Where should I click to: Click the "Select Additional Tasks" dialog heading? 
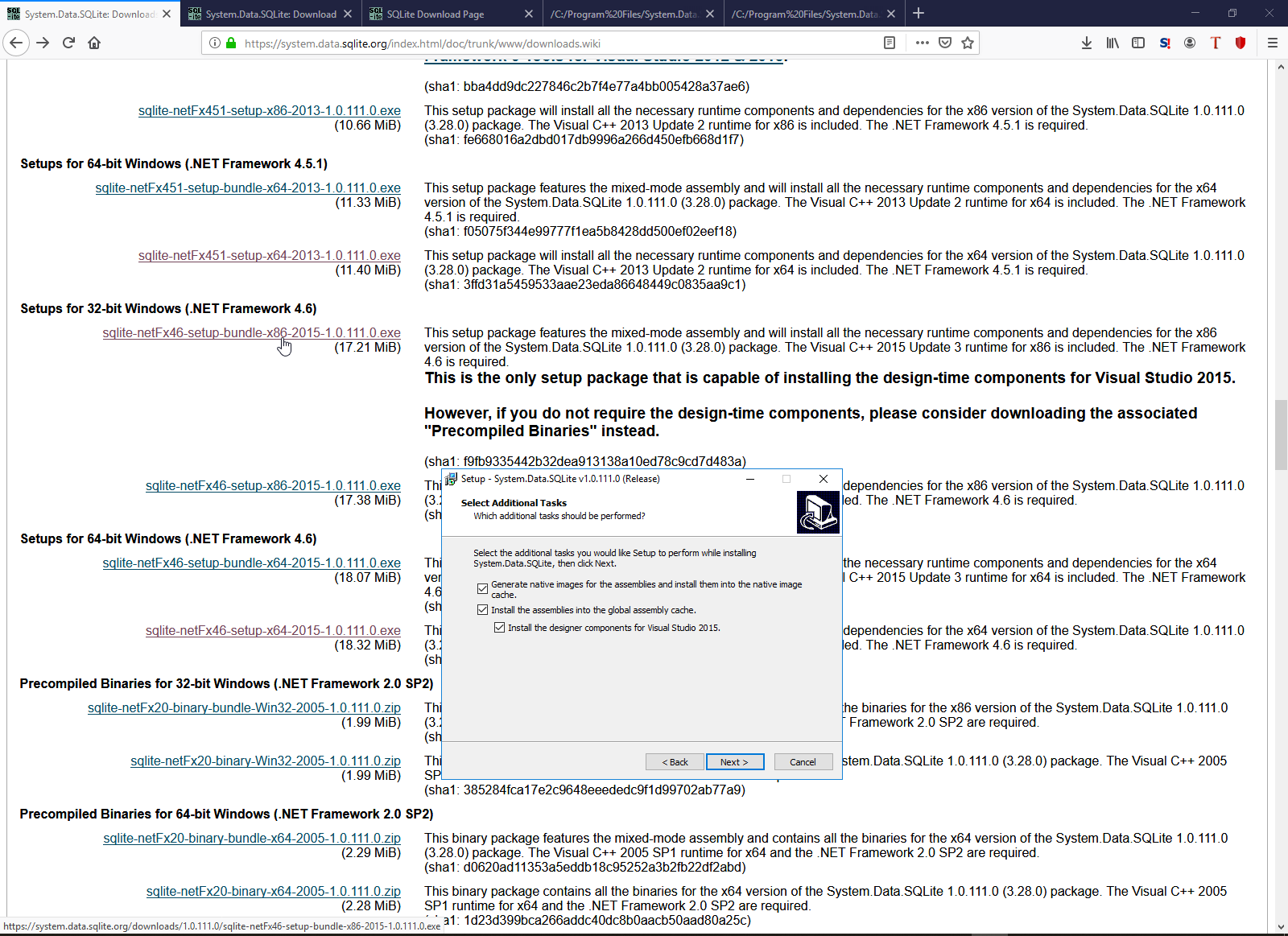point(514,503)
